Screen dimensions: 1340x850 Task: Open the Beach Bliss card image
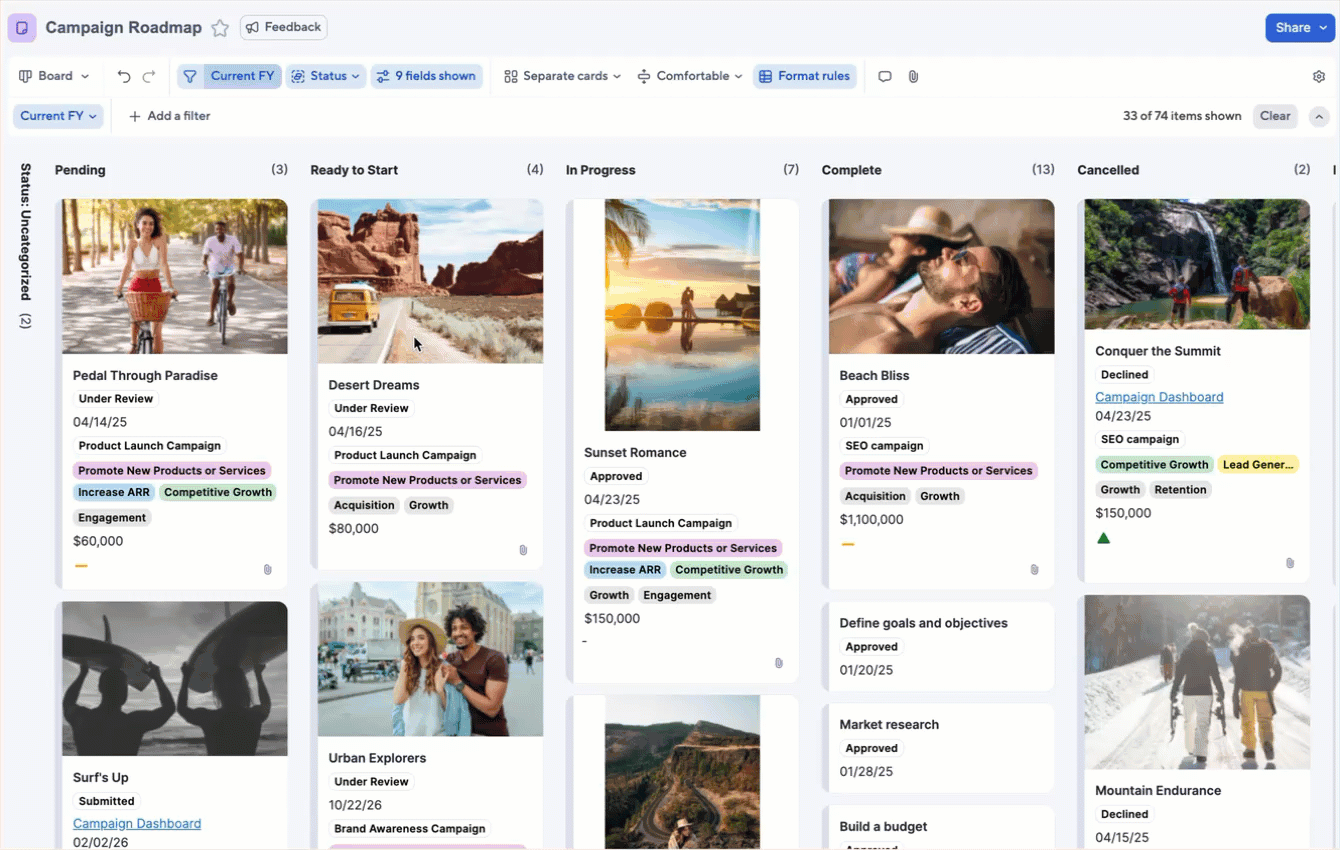coord(942,276)
